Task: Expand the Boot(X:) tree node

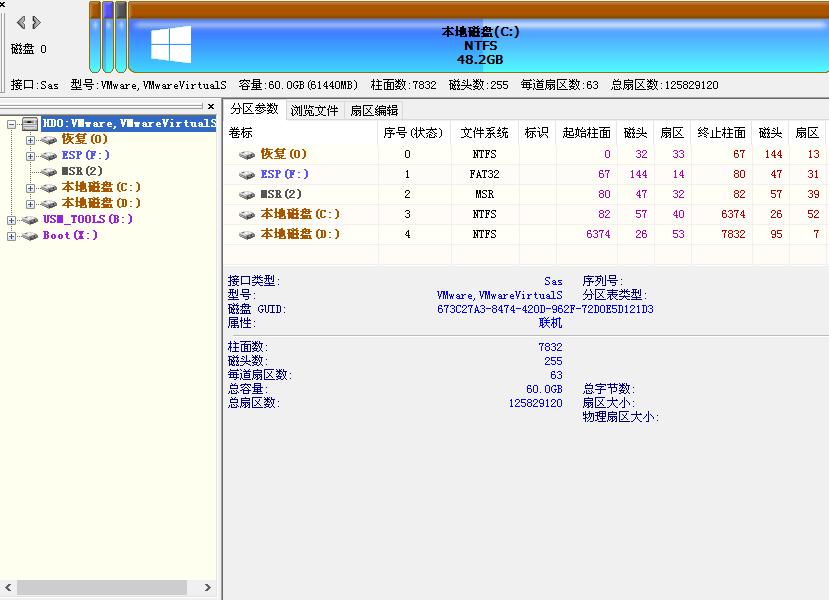Action: [x=11, y=235]
